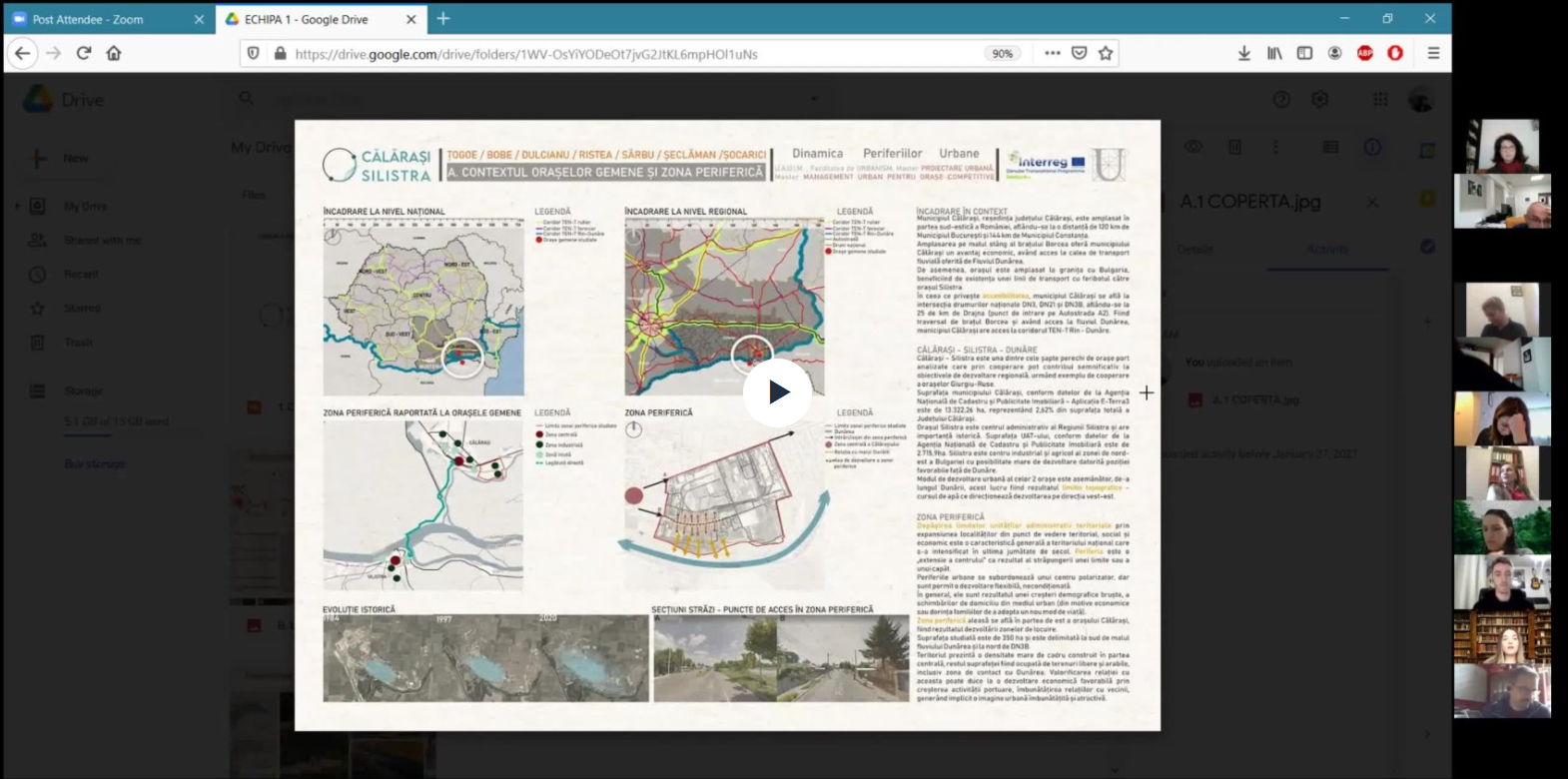Viewport: 1568px width, 779px height.
Task: Click the Search in Drive field
Action: pyautogui.click(x=529, y=99)
